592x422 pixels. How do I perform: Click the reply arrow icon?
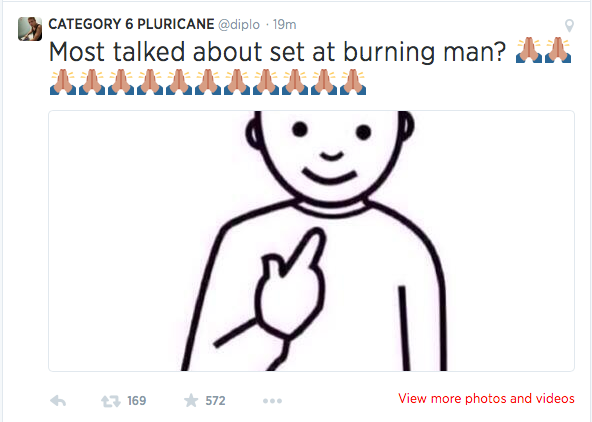click(58, 400)
